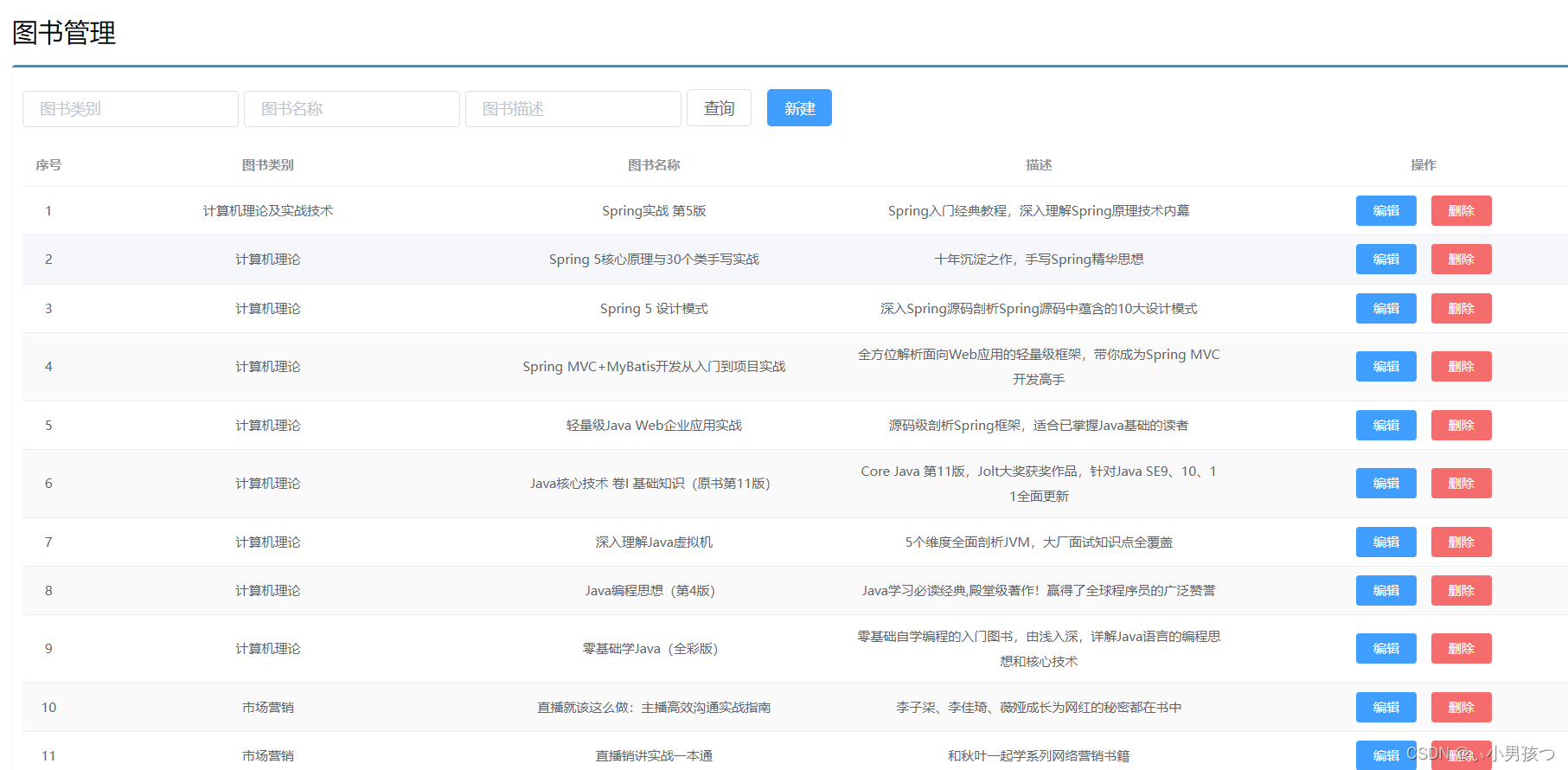The image size is (1568, 770).
Task: Click description 深入Spring源码剖析Spring源码中蕴含的10大设计模式
Action: pos(1039,309)
